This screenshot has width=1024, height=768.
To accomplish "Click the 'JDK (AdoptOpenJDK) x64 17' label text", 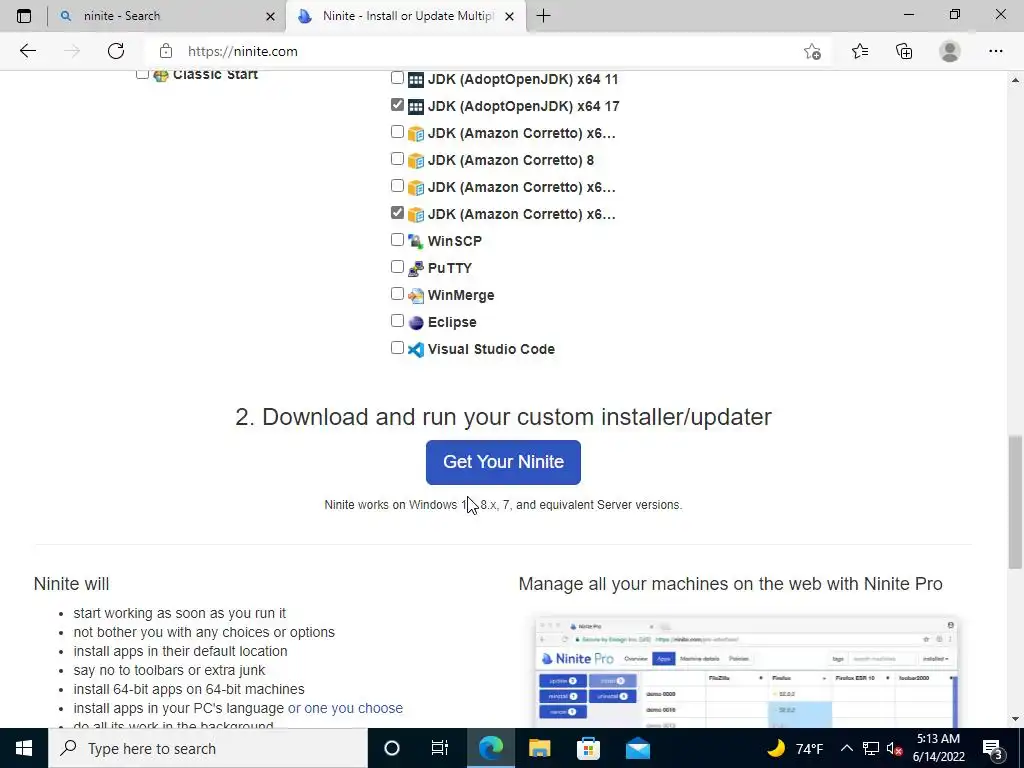I will tap(523, 106).
